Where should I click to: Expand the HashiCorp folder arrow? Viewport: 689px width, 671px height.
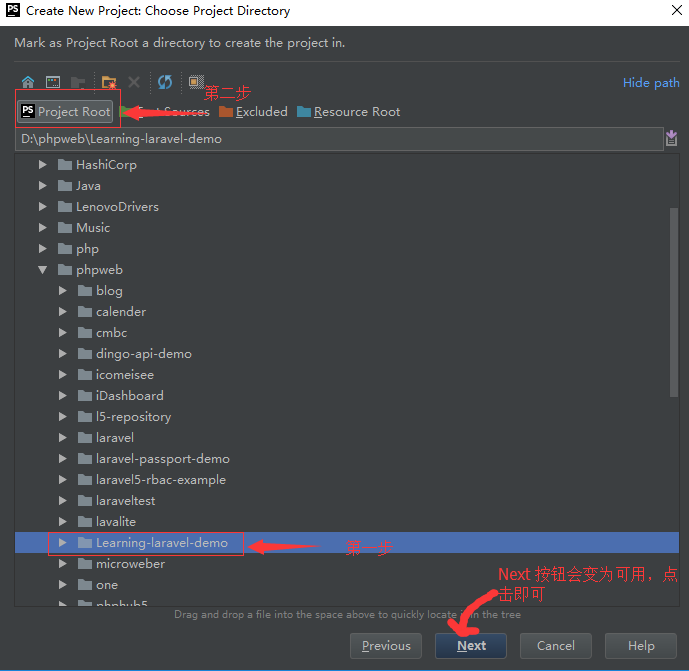[x=42, y=165]
